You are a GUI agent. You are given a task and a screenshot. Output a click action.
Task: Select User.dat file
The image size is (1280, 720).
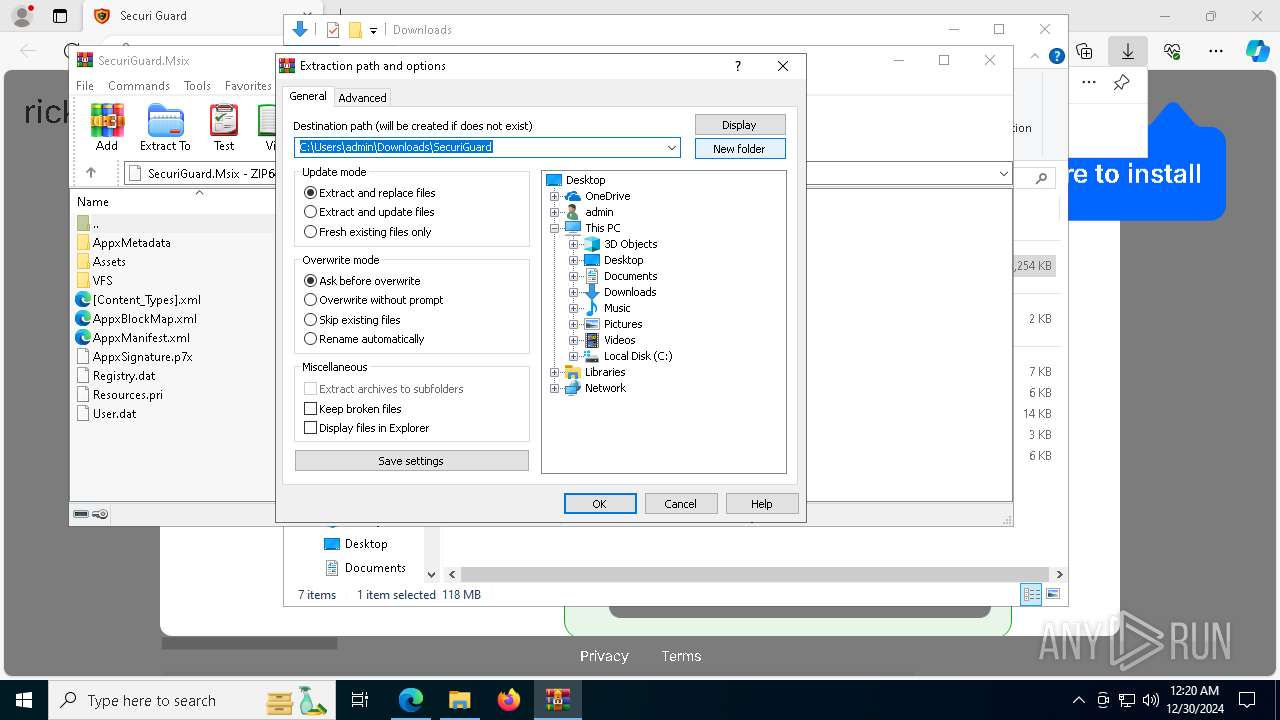[114, 414]
